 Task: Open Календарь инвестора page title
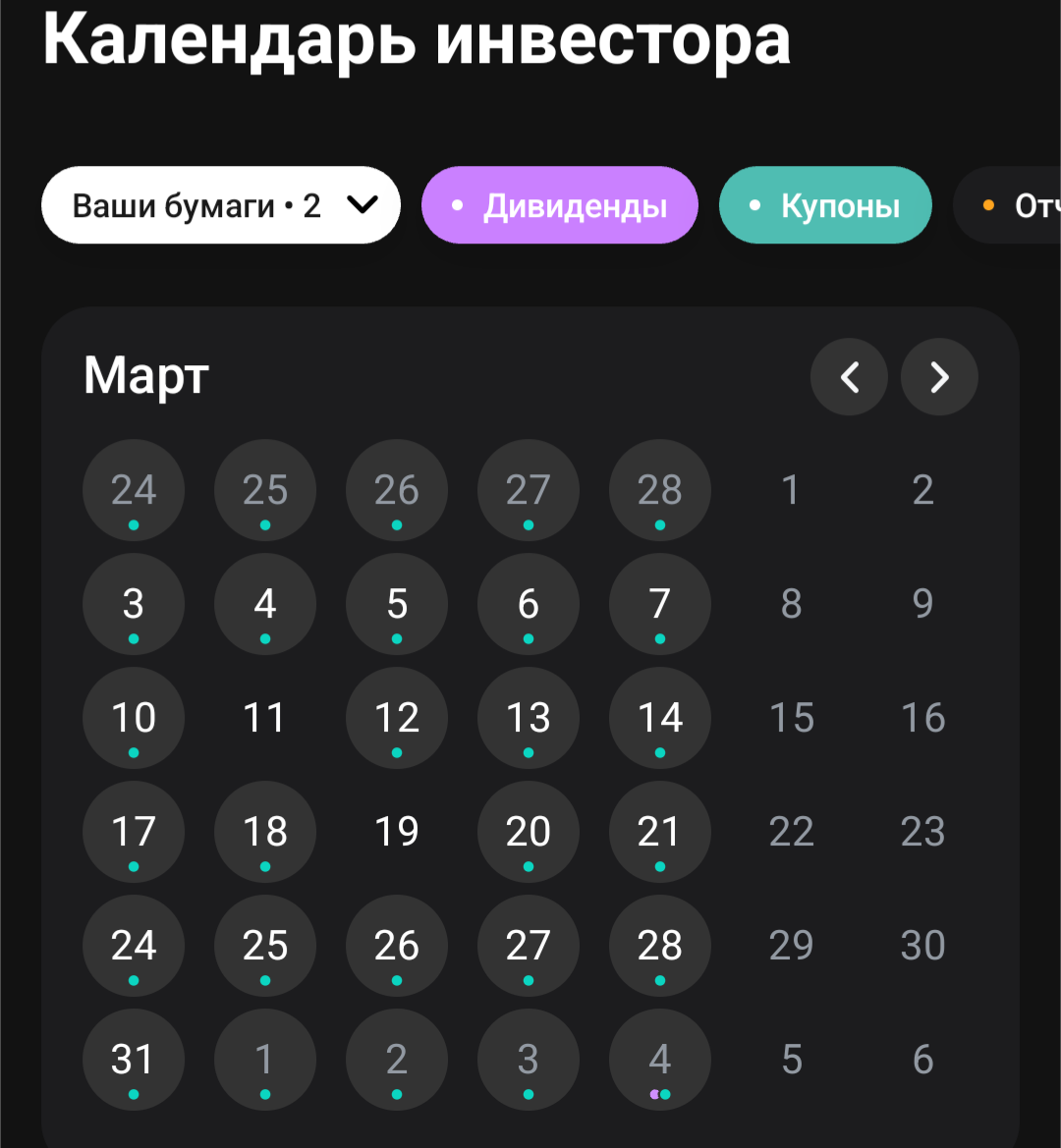tap(417, 41)
